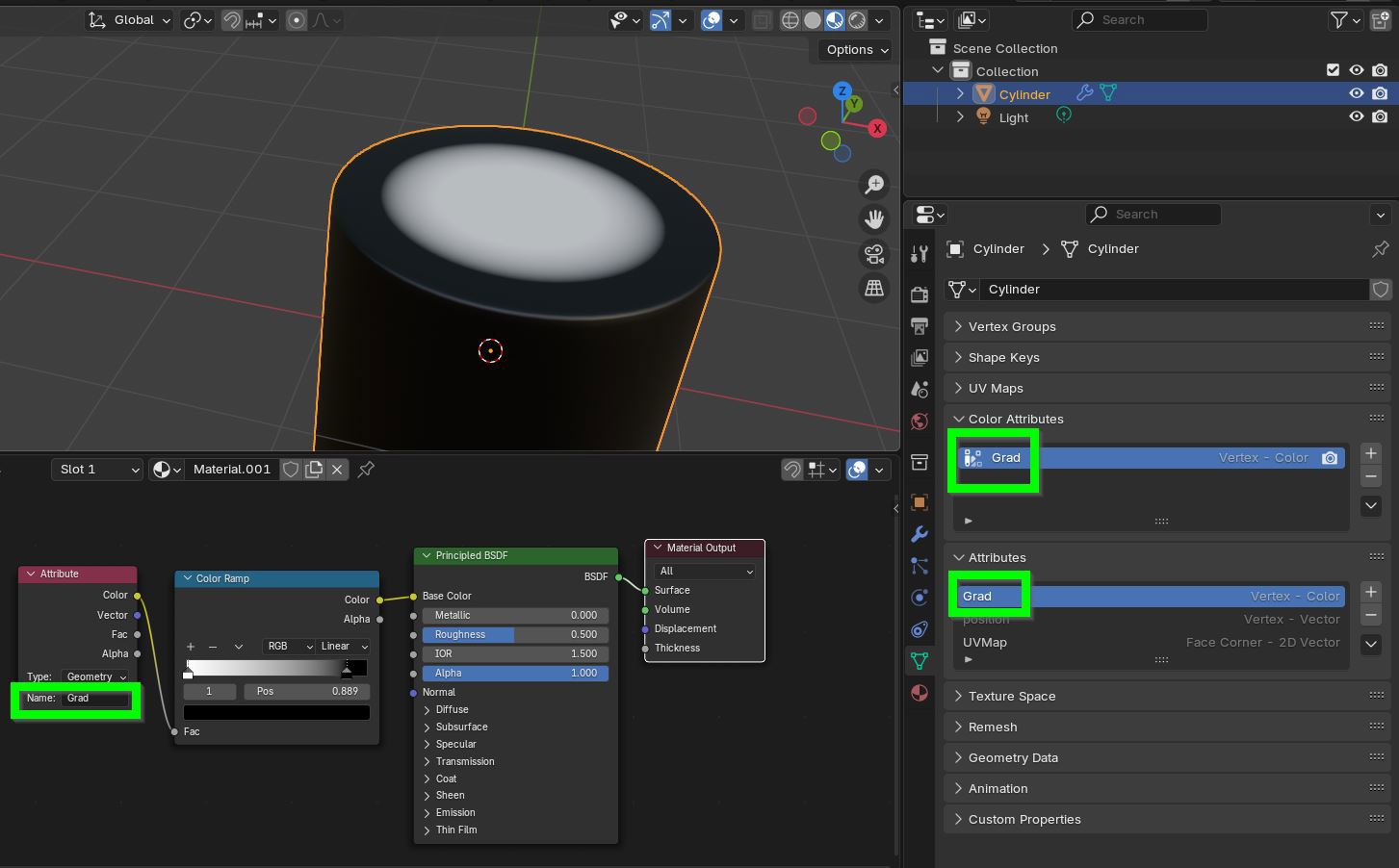Pin the node editor material
This screenshot has height=868, width=1399.
point(366,470)
